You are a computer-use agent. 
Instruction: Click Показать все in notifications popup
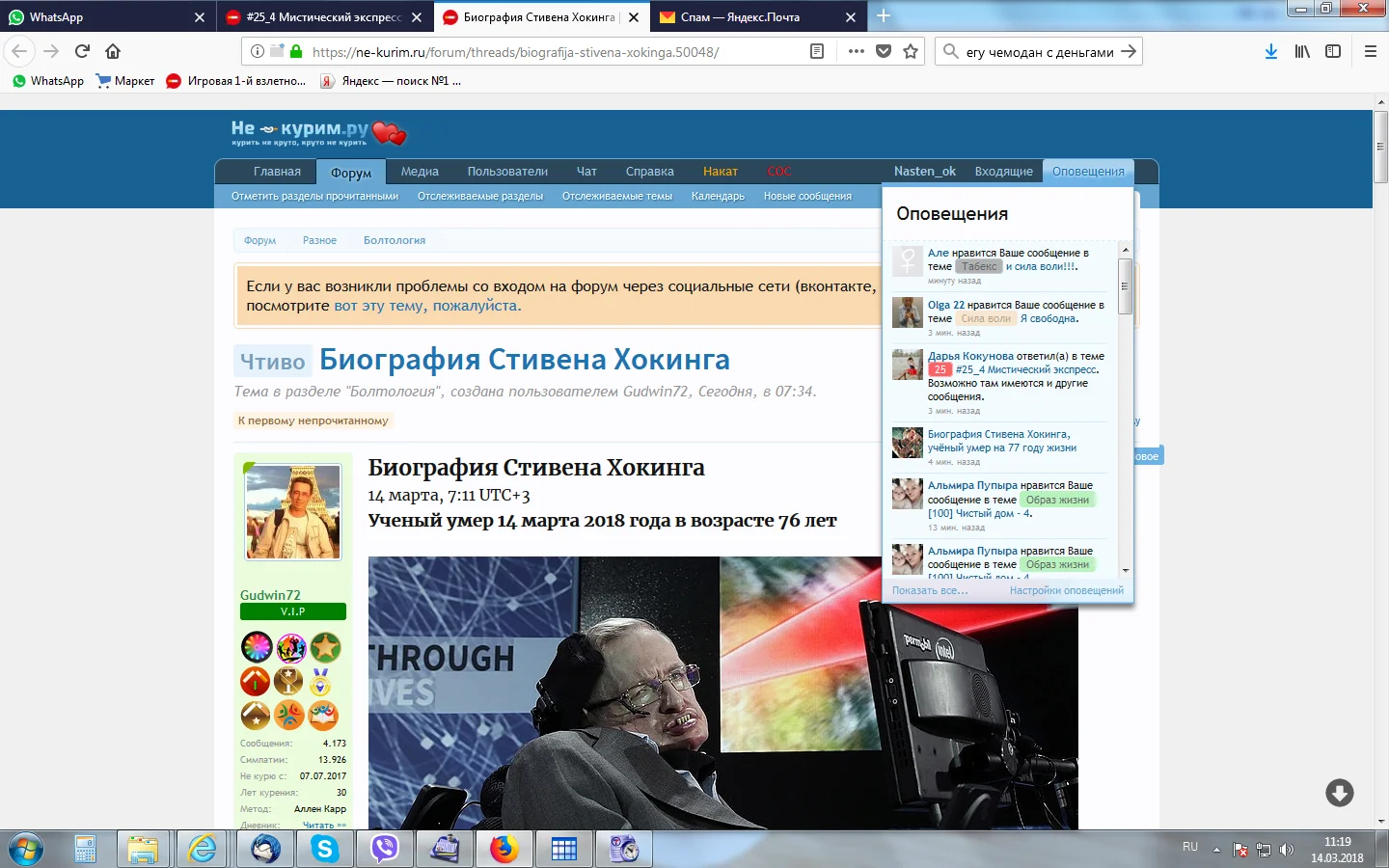[x=930, y=590]
